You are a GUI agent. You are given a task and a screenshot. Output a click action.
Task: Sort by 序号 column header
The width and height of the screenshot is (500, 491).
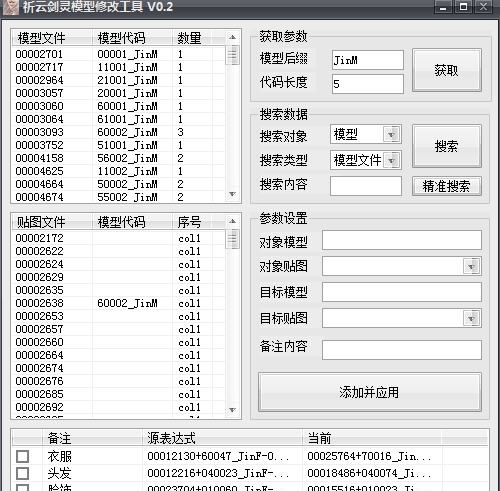pyautogui.click(x=192, y=222)
